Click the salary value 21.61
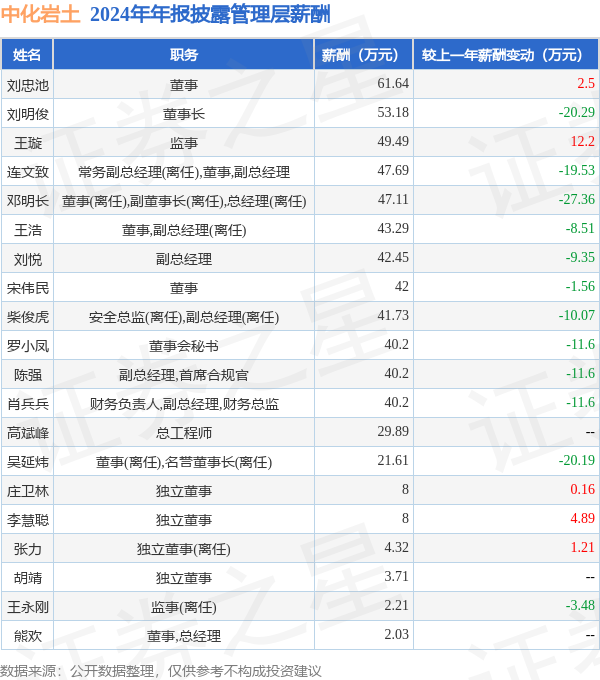This screenshot has width=600, height=680. click(393, 461)
